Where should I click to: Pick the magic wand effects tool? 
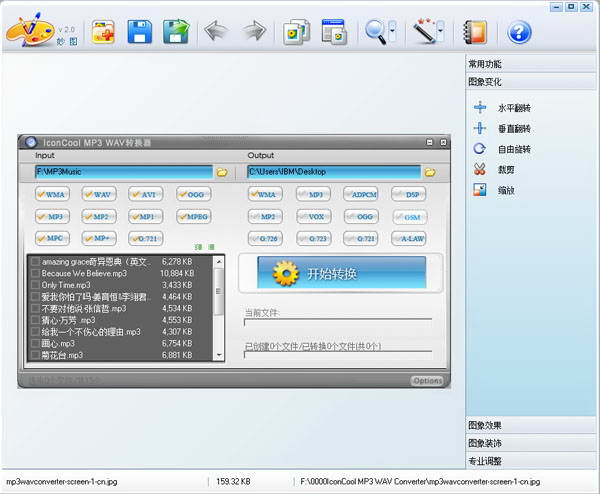point(425,31)
